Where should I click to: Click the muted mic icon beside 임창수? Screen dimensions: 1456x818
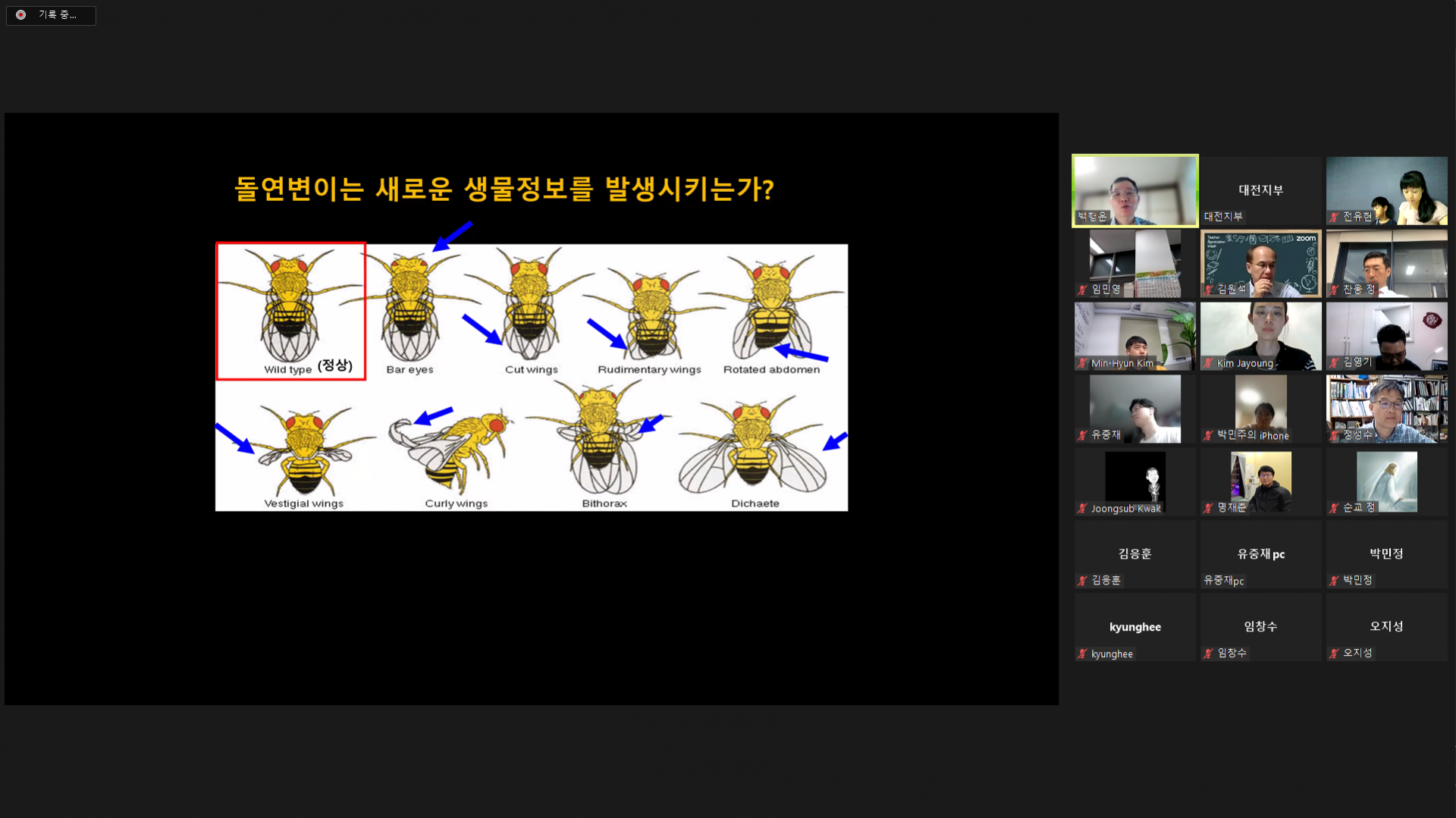pyautogui.click(x=1209, y=653)
